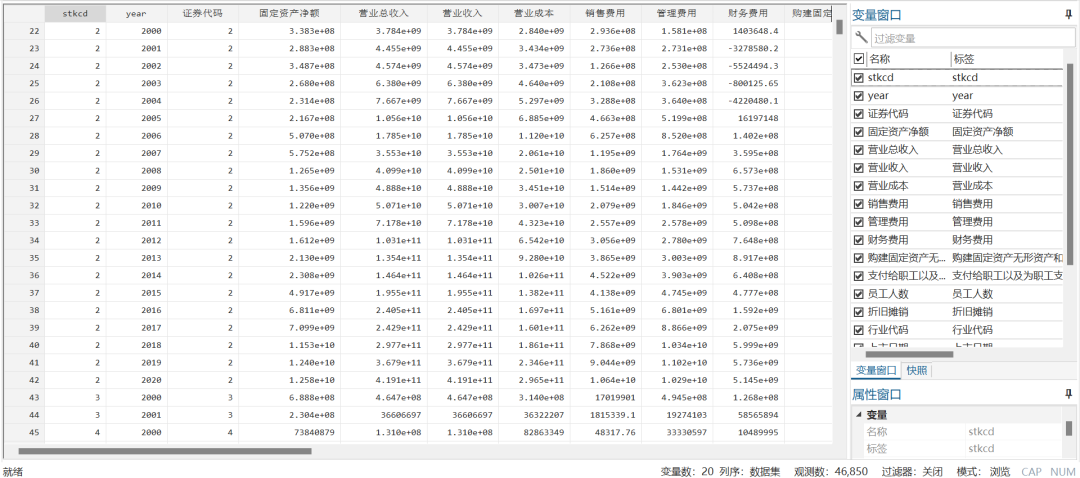Uncheck the 销售费用 variable checkbox

[858, 204]
